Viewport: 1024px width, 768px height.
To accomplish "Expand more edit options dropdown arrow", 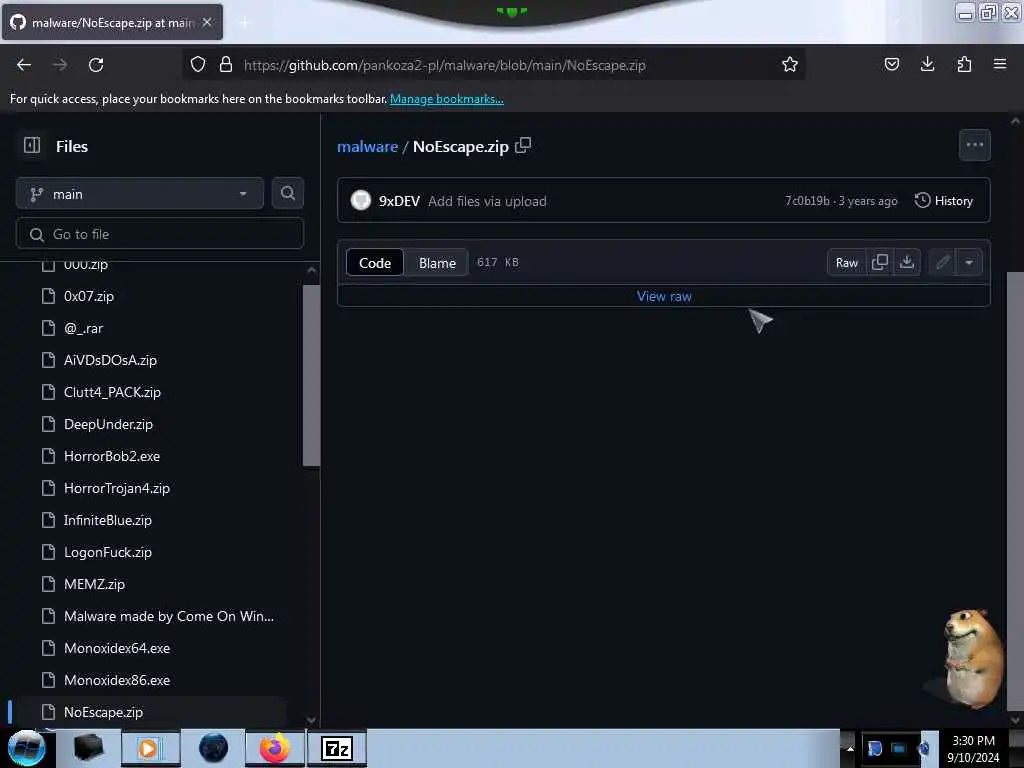I will tap(969, 263).
